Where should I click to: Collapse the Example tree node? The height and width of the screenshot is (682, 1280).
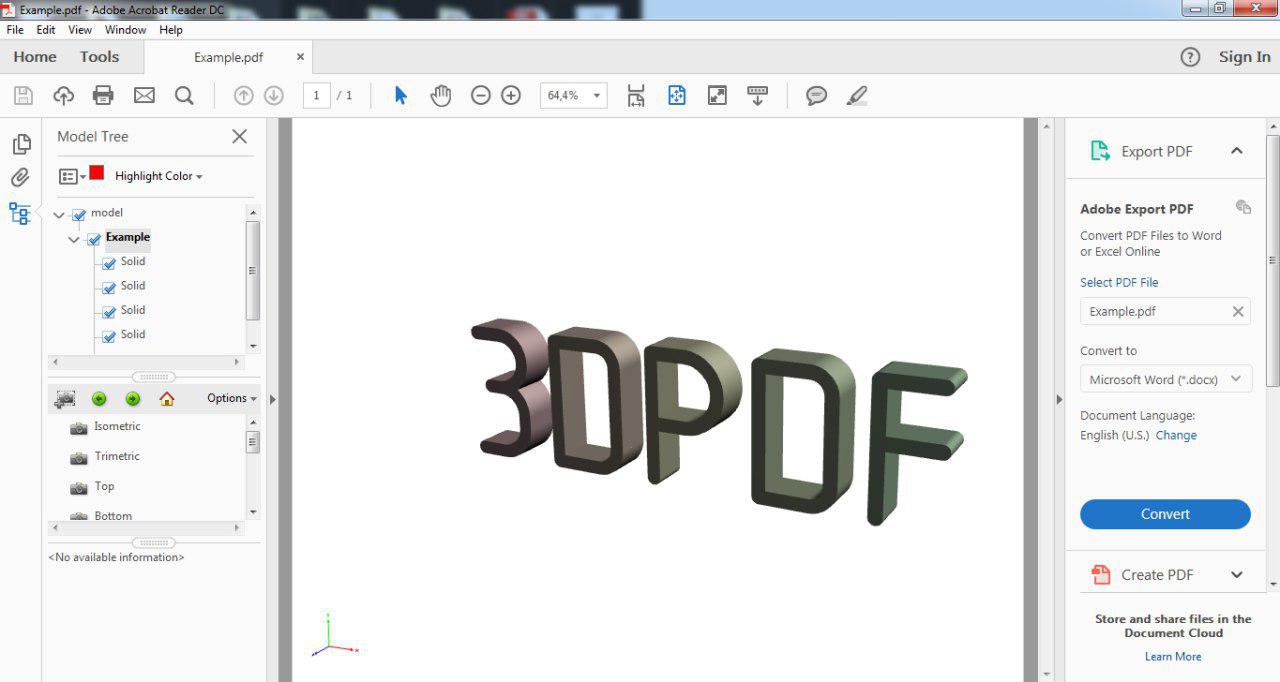click(73, 238)
